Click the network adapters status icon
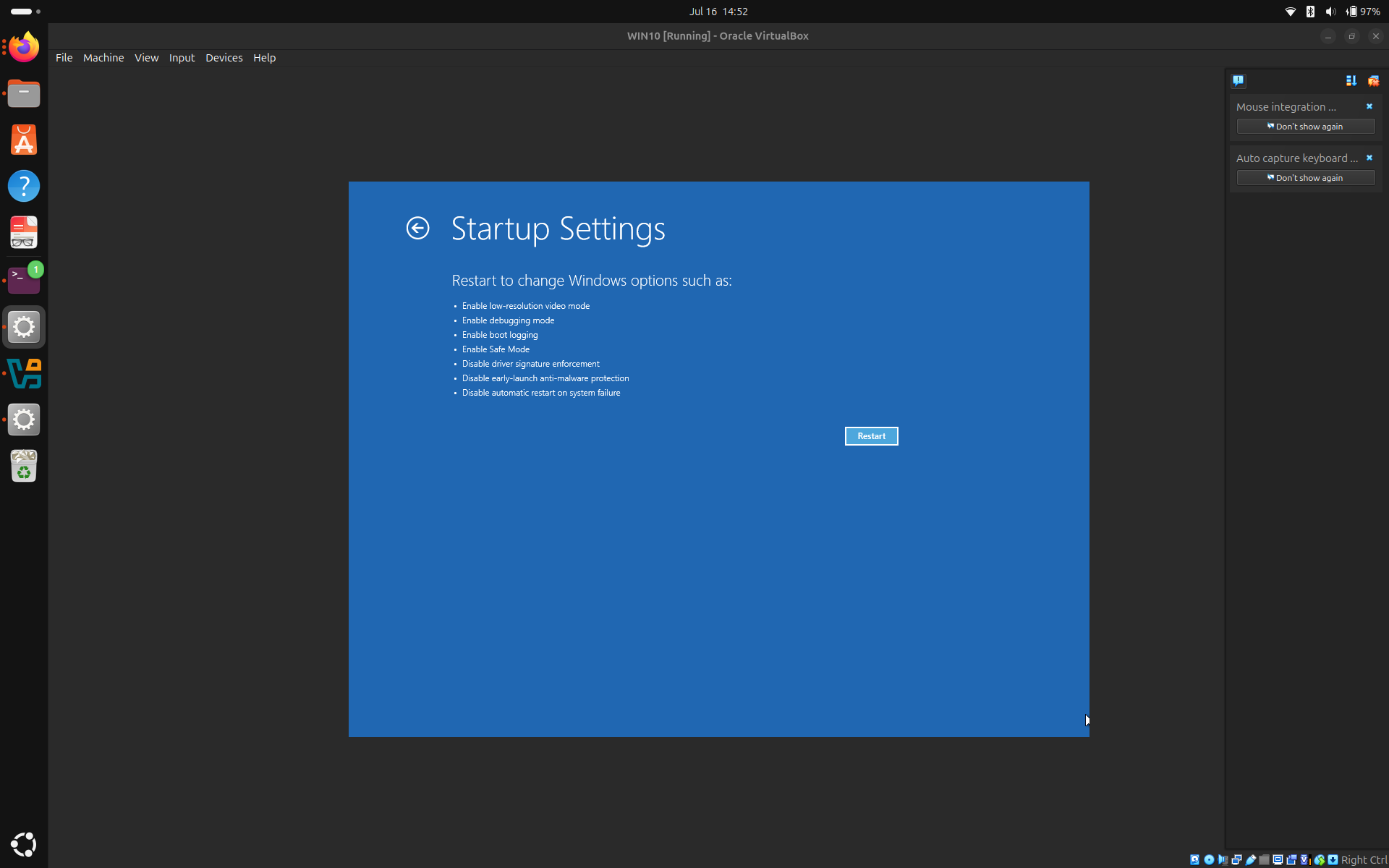 (1236, 860)
